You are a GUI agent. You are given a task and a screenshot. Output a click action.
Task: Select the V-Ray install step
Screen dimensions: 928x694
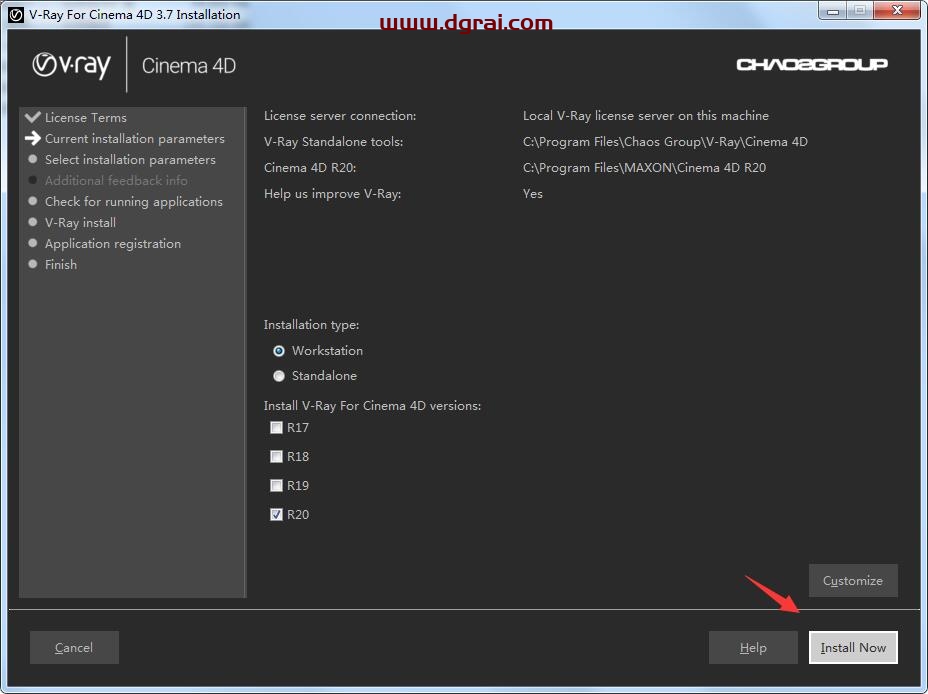coord(80,223)
